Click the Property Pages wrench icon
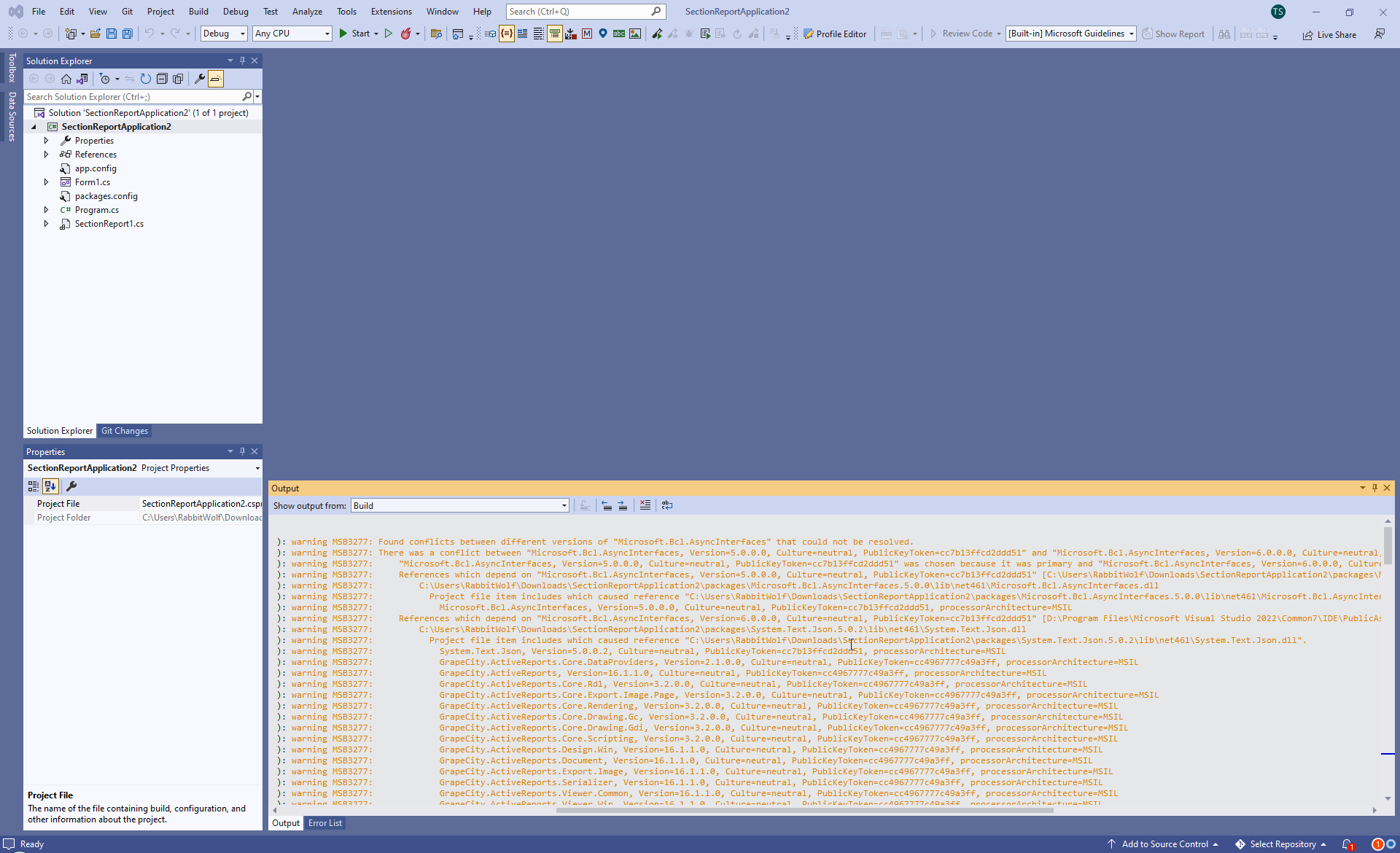Viewport: 1400px width, 853px height. point(71,486)
